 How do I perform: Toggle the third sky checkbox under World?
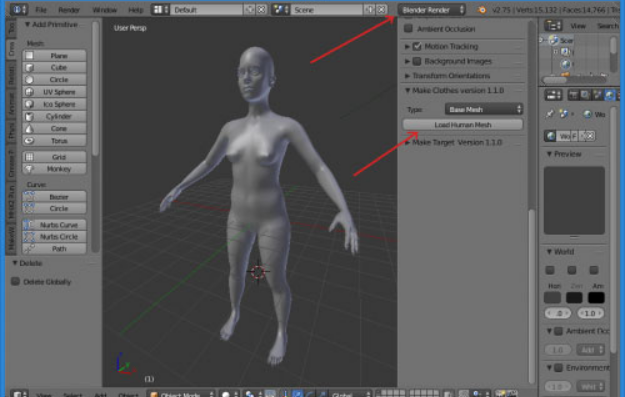tap(594, 270)
